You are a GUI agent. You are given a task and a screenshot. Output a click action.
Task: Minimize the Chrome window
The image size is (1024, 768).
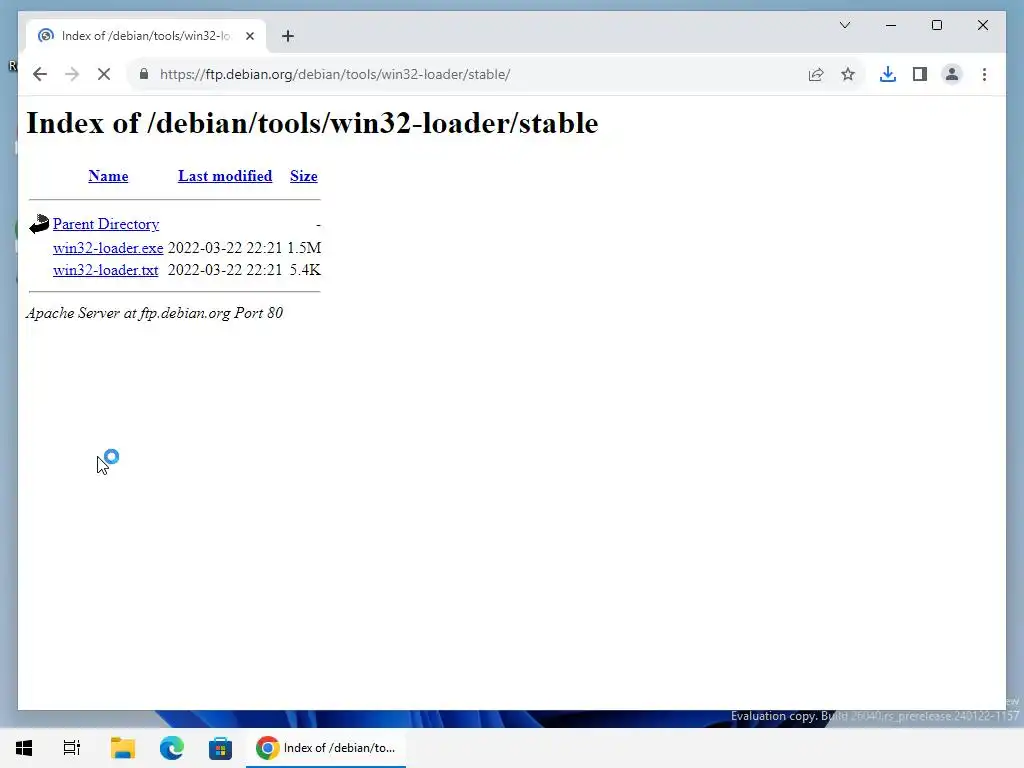[x=891, y=25]
